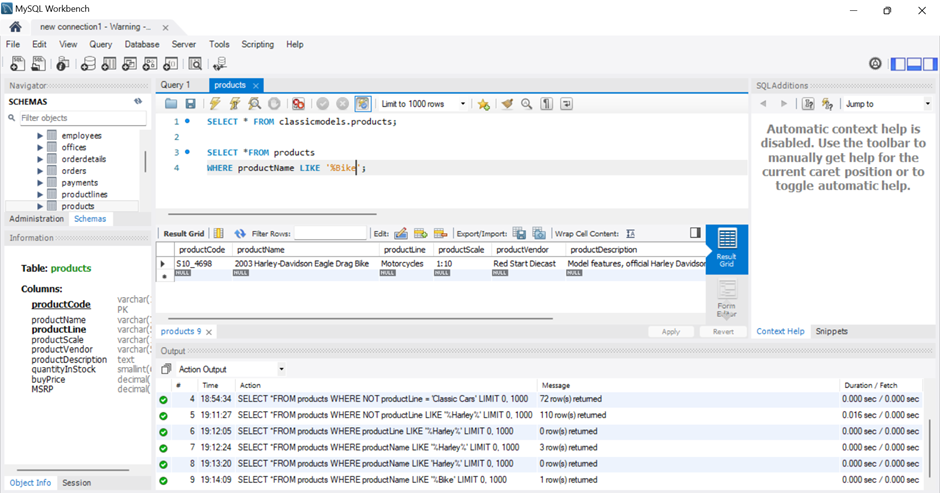Screen dimensions: 940x493
Task: Toggle auto-commit mode
Action: (363, 104)
